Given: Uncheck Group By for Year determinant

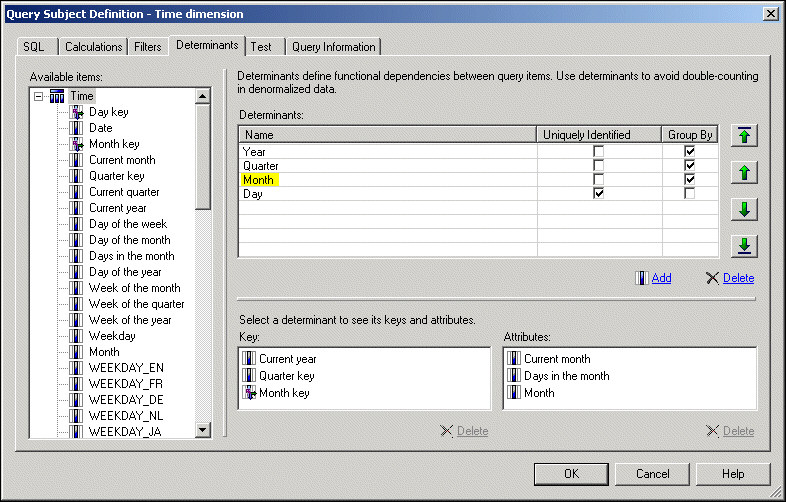Looking at the screenshot, I should 689,151.
